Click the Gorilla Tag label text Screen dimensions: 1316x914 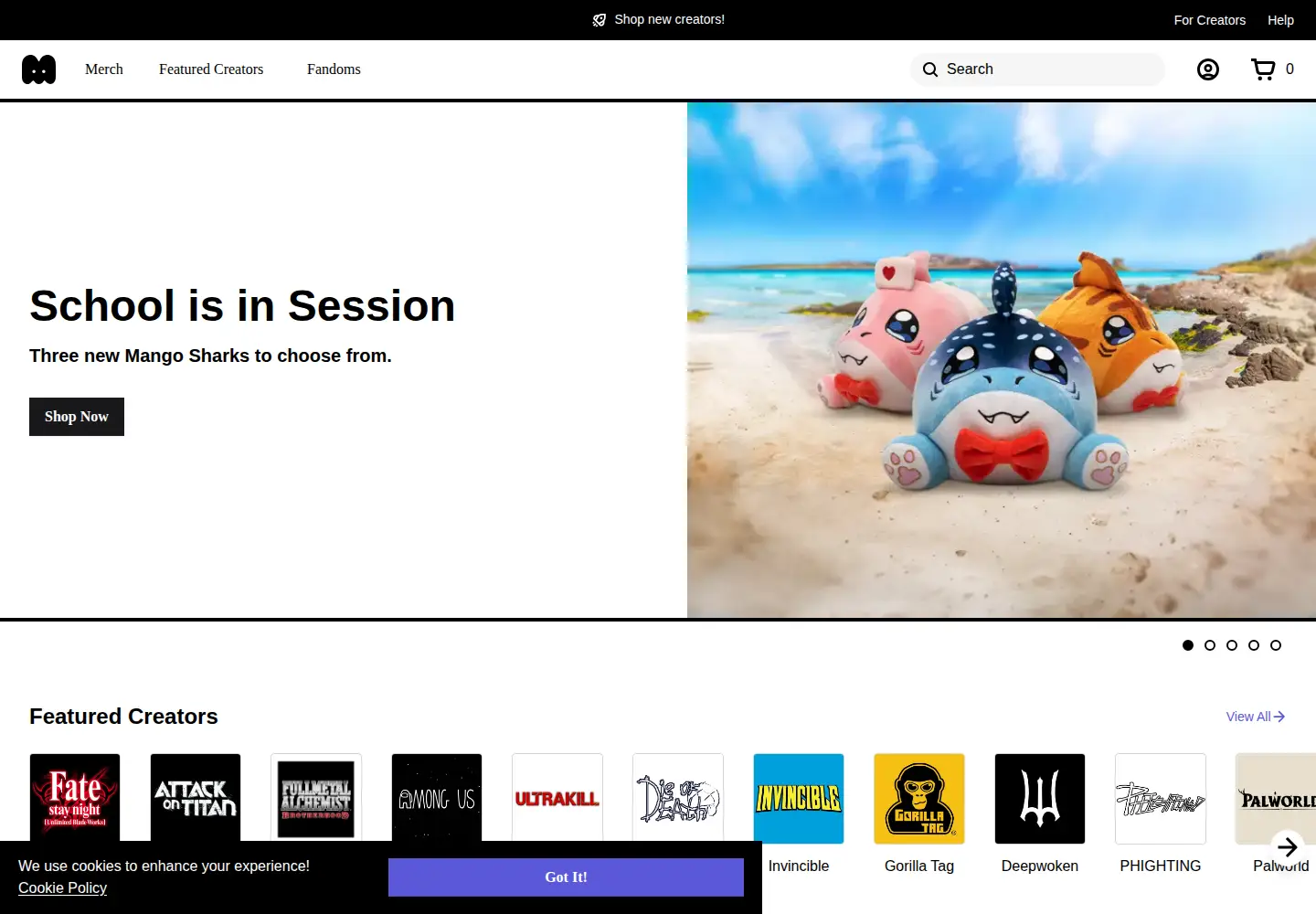point(919,866)
